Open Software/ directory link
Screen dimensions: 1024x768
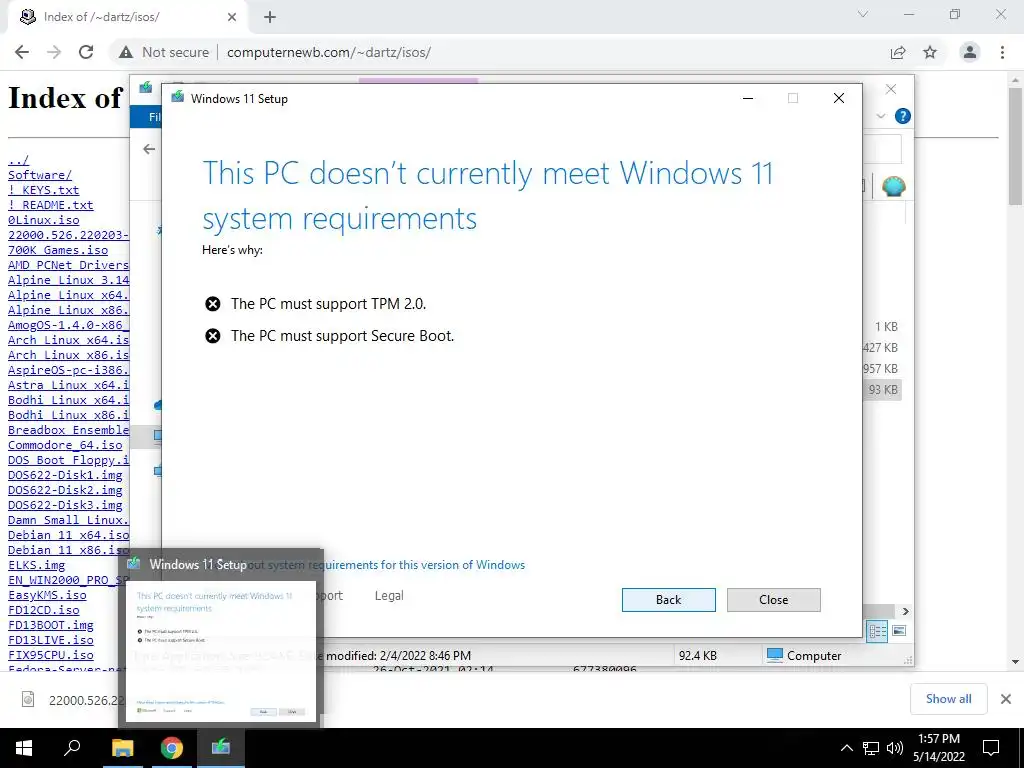pos(40,175)
